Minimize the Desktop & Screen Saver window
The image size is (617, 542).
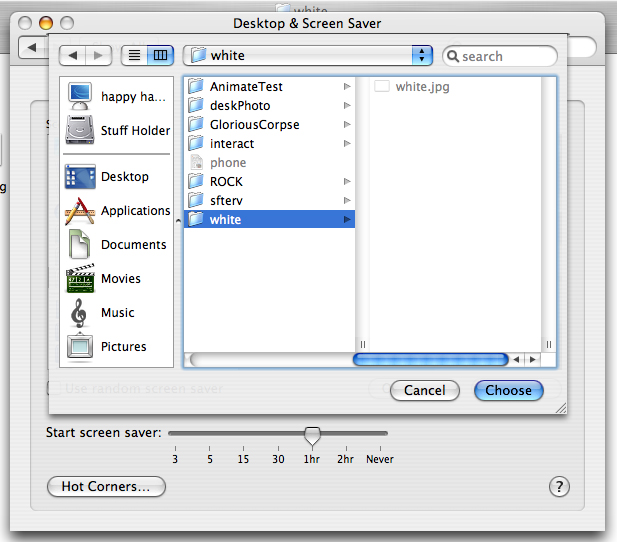46,23
